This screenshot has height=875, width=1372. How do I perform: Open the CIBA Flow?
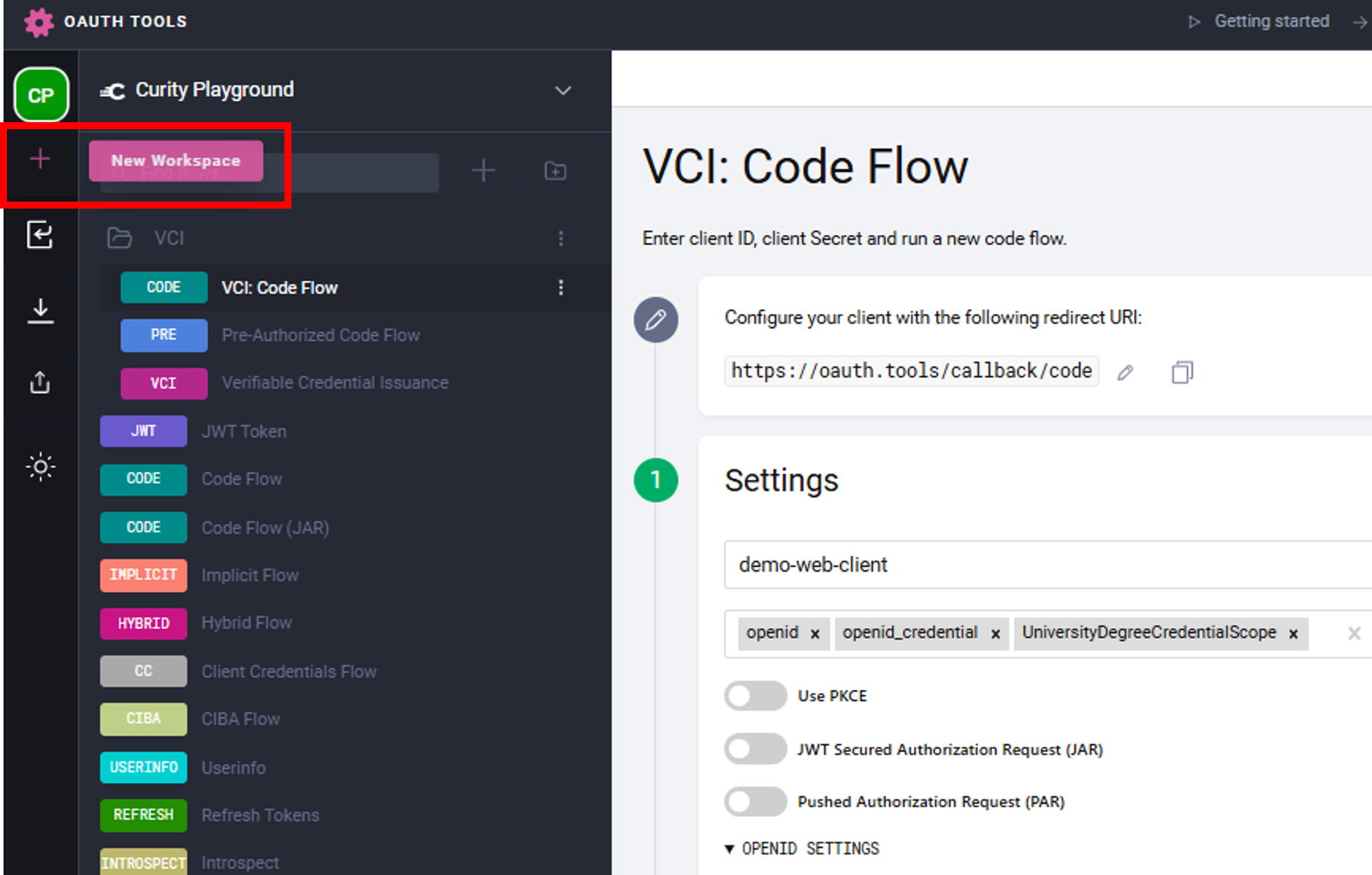[x=241, y=719]
